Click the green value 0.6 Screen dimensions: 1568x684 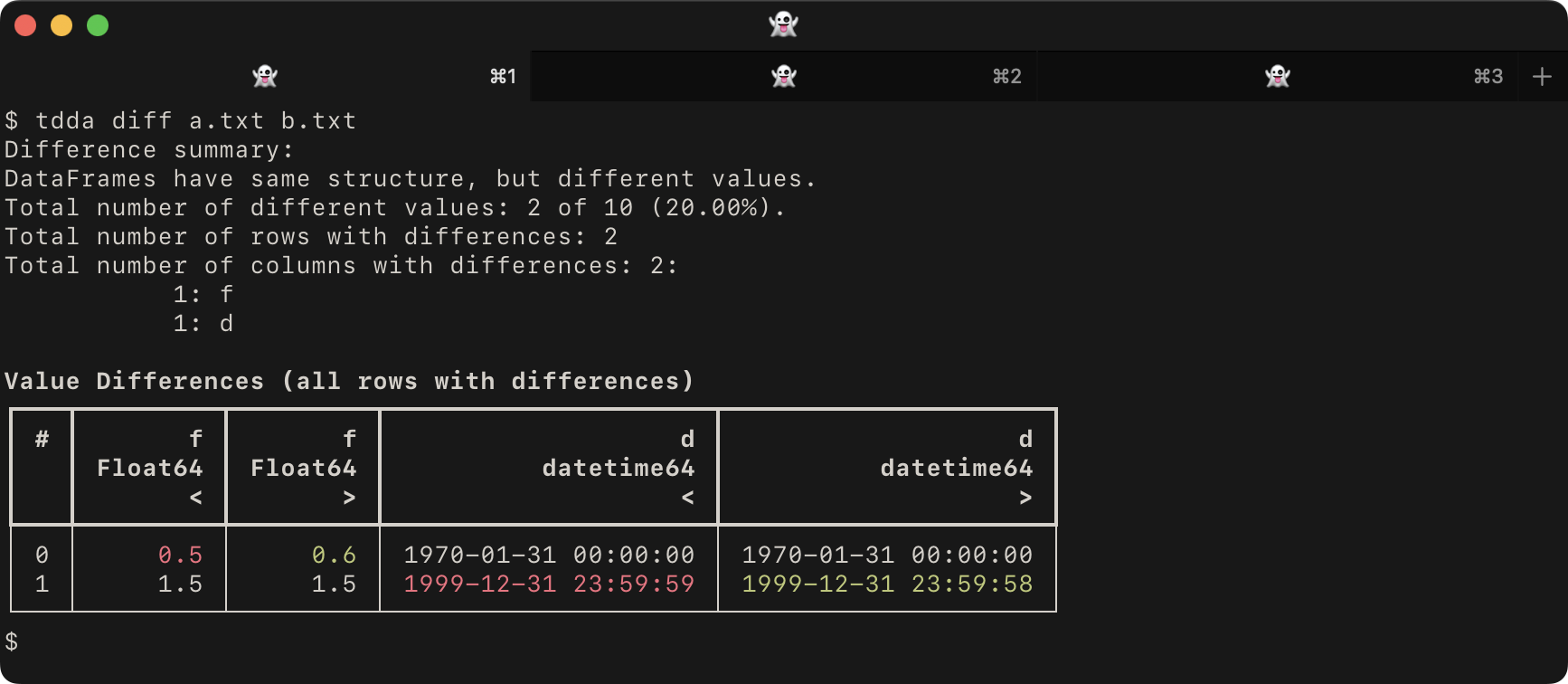[334, 555]
